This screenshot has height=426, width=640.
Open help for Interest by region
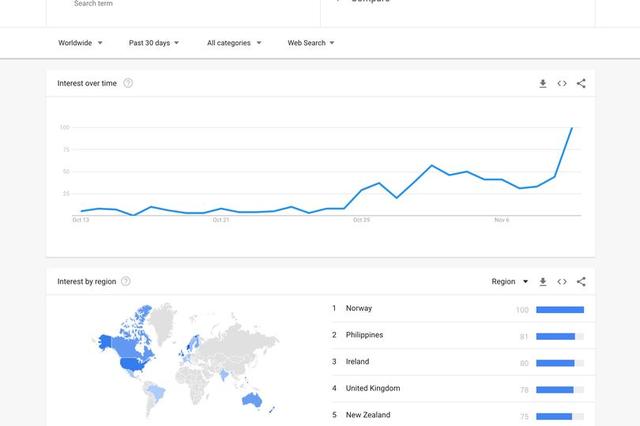pos(126,282)
